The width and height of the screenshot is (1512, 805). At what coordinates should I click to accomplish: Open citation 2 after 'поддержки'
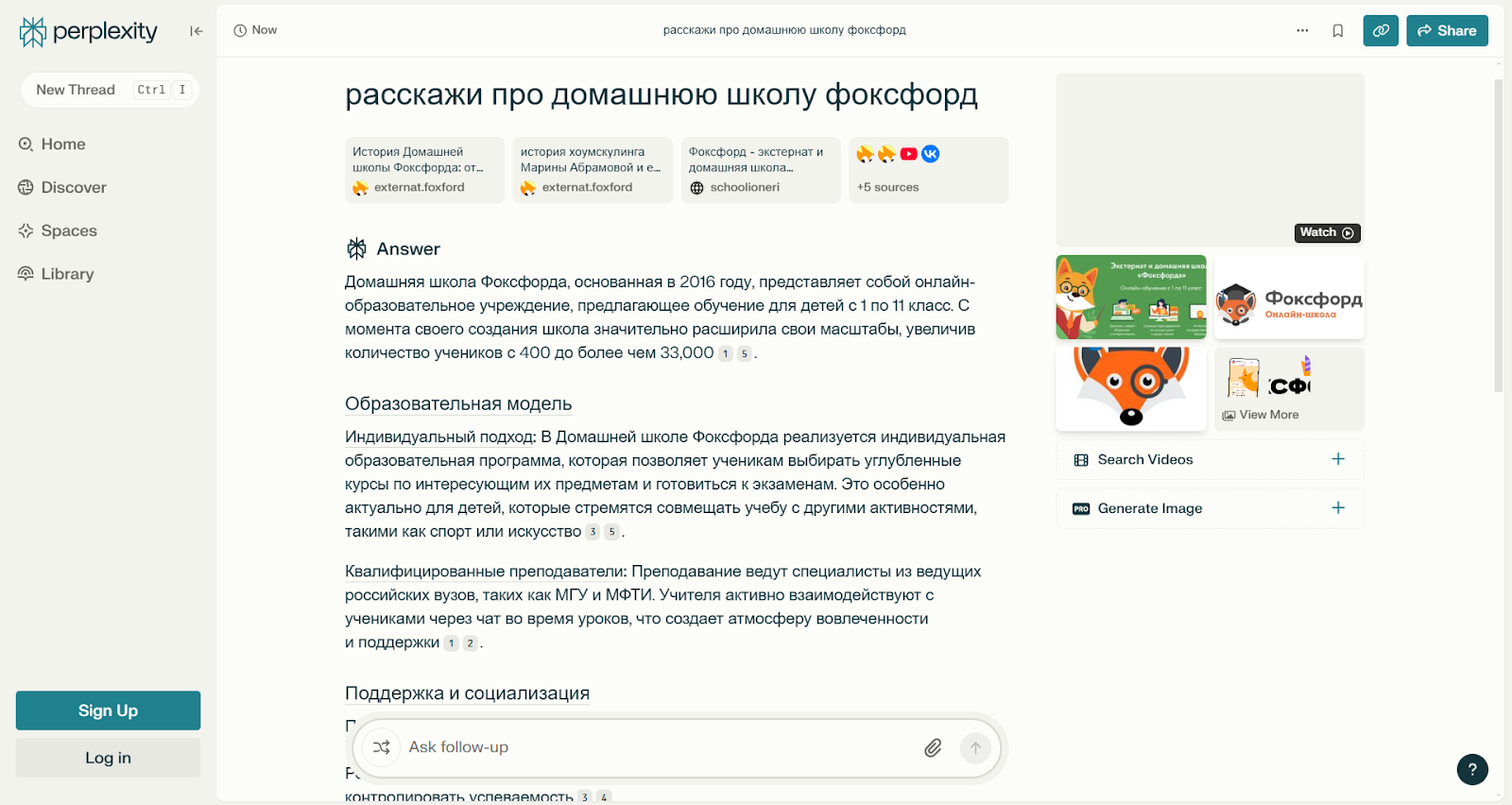[x=470, y=643]
